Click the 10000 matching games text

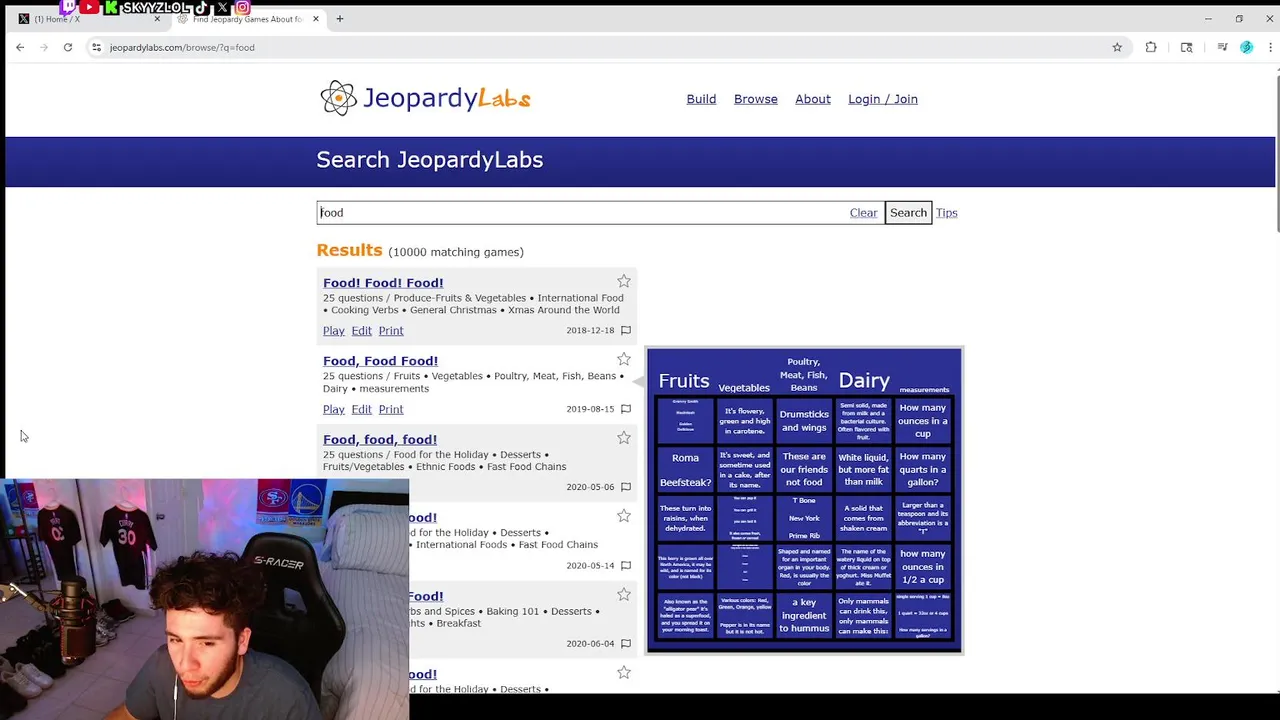(456, 252)
